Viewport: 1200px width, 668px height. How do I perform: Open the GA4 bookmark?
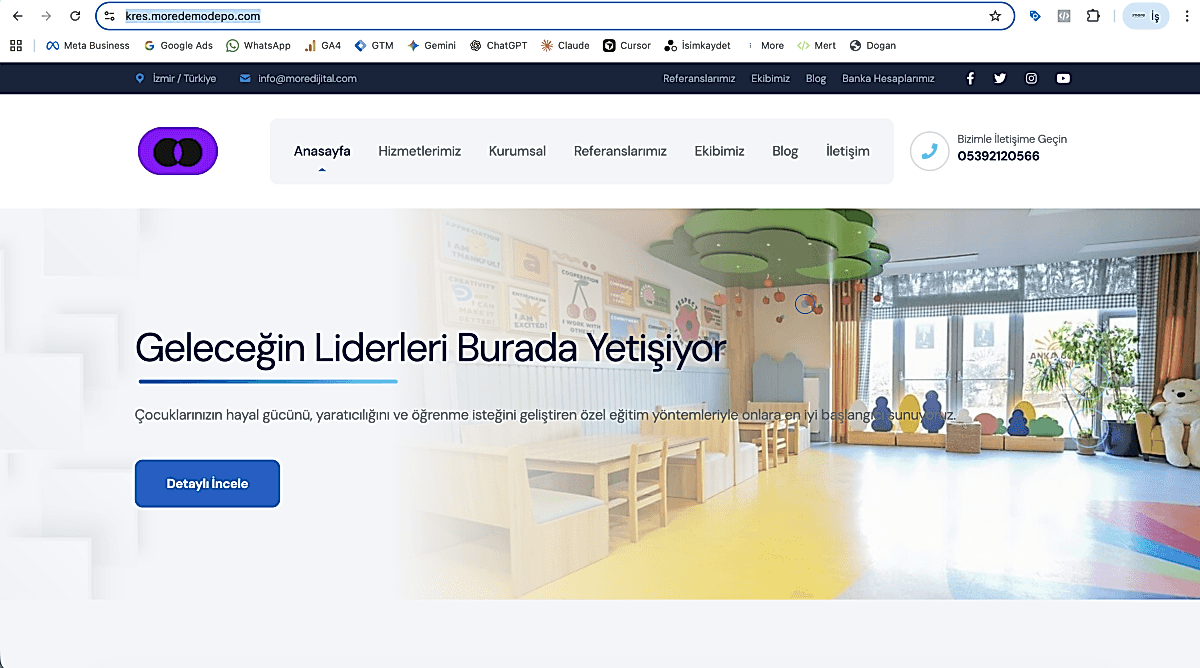pos(322,45)
